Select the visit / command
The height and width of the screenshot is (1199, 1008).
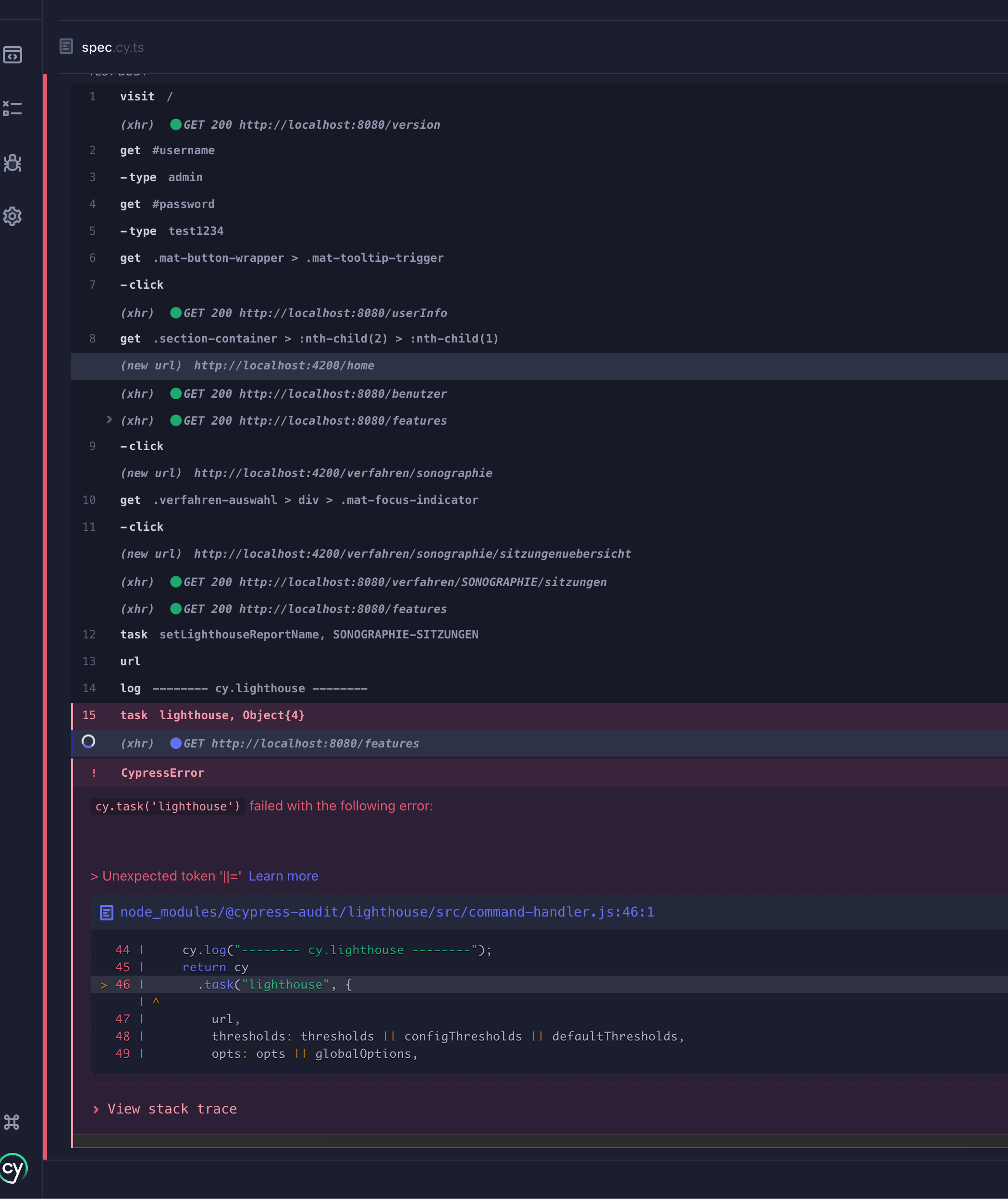(540, 97)
